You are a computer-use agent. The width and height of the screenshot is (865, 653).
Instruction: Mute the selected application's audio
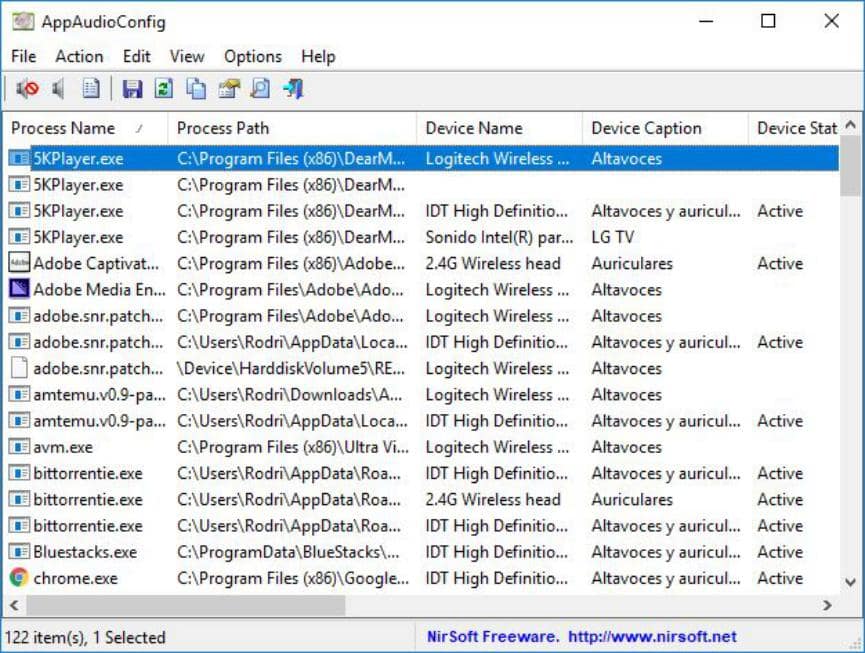coord(29,89)
